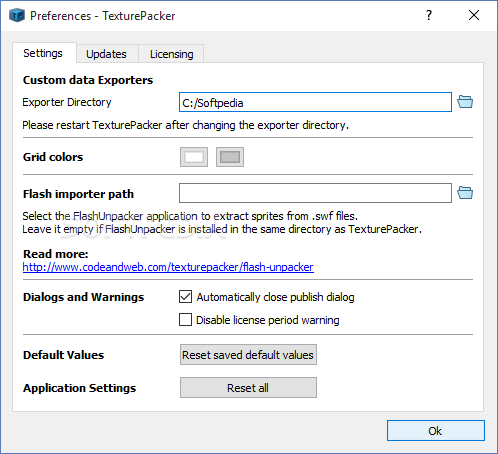
Task: Click into the Flash importer path field
Action: point(315,193)
